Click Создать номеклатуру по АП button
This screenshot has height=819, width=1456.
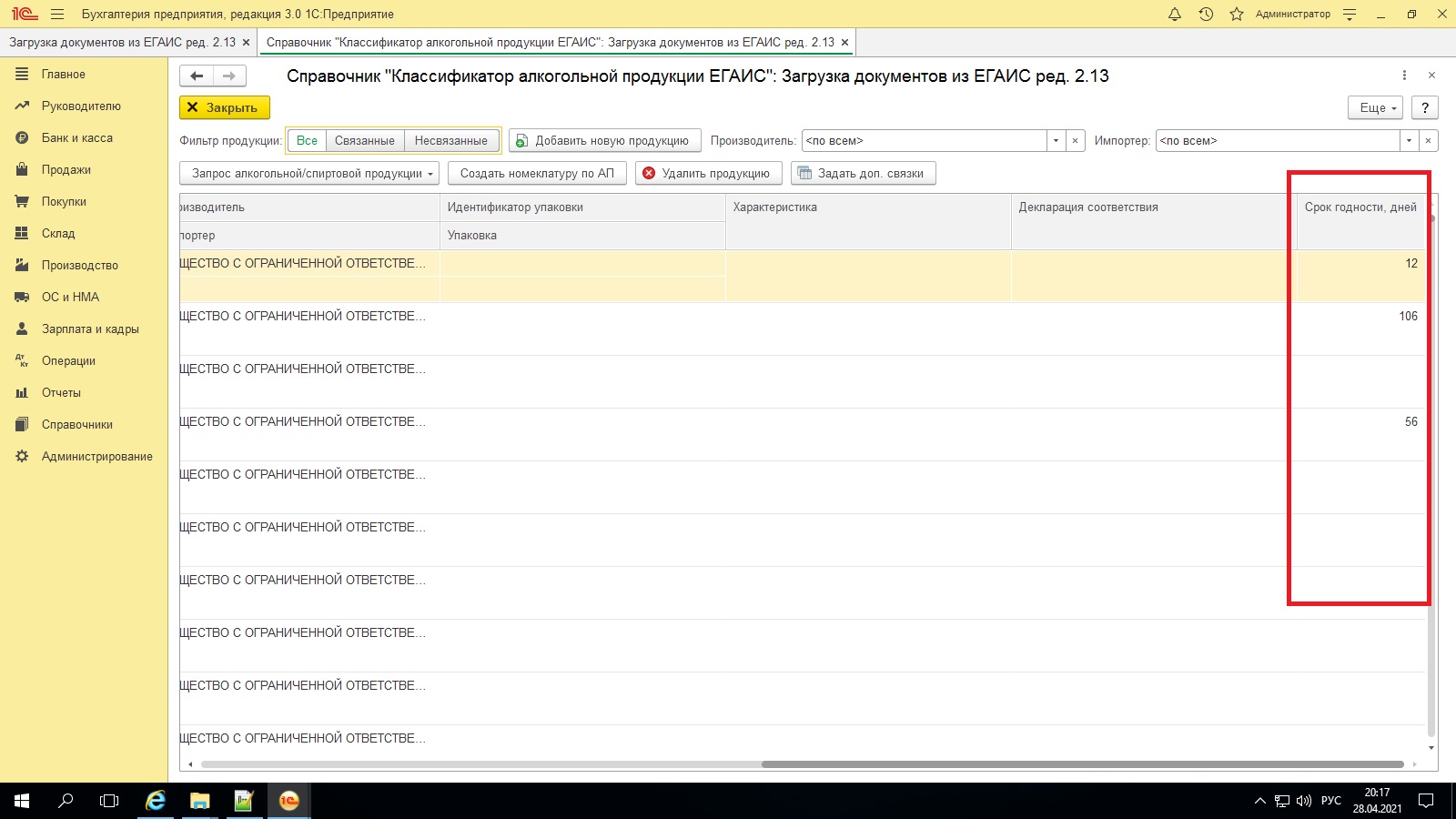point(537,174)
